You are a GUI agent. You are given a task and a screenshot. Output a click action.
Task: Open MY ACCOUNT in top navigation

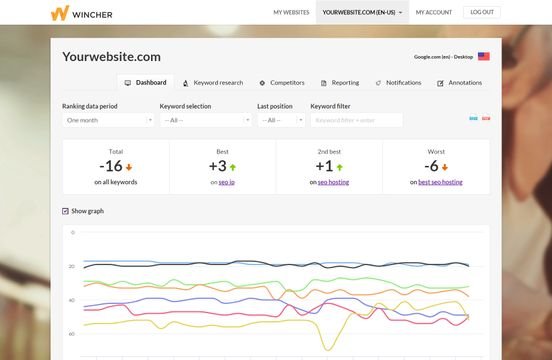[x=434, y=12]
